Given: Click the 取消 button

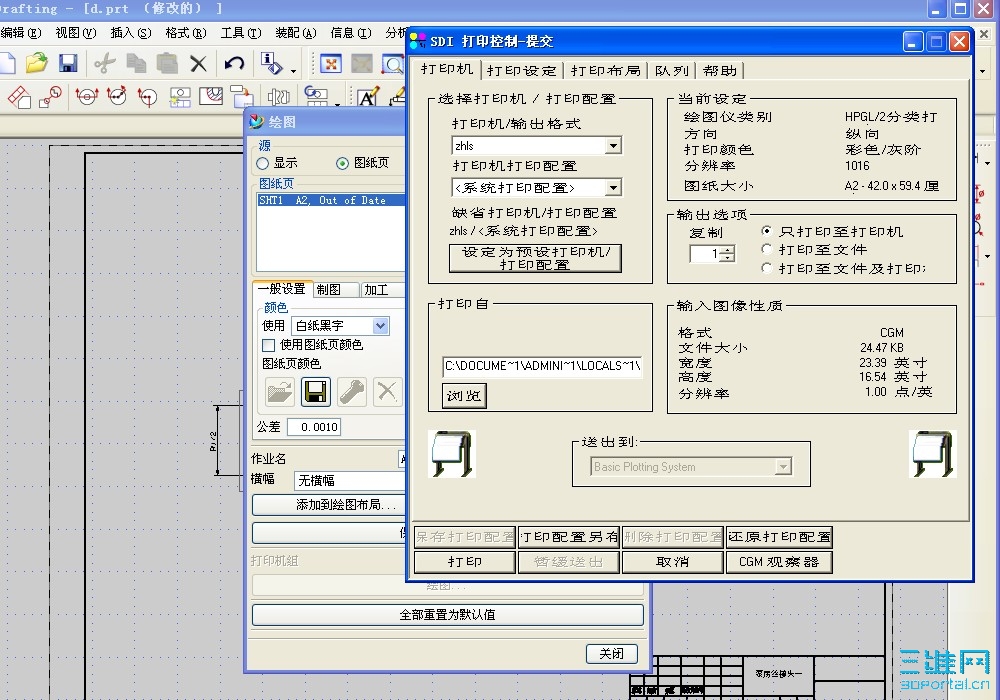Looking at the screenshot, I should (673, 562).
